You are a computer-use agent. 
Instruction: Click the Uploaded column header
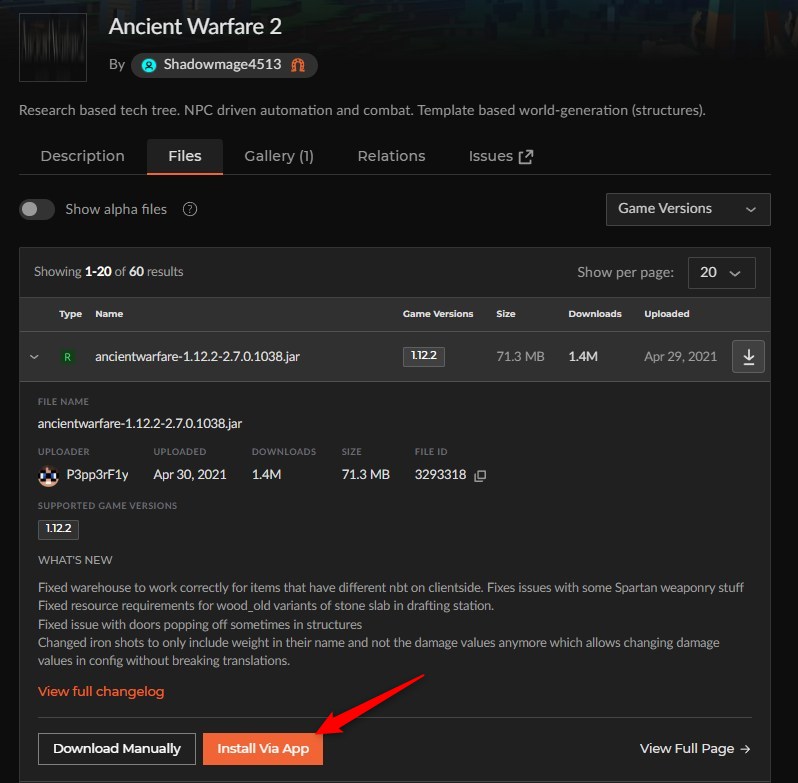click(667, 314)
